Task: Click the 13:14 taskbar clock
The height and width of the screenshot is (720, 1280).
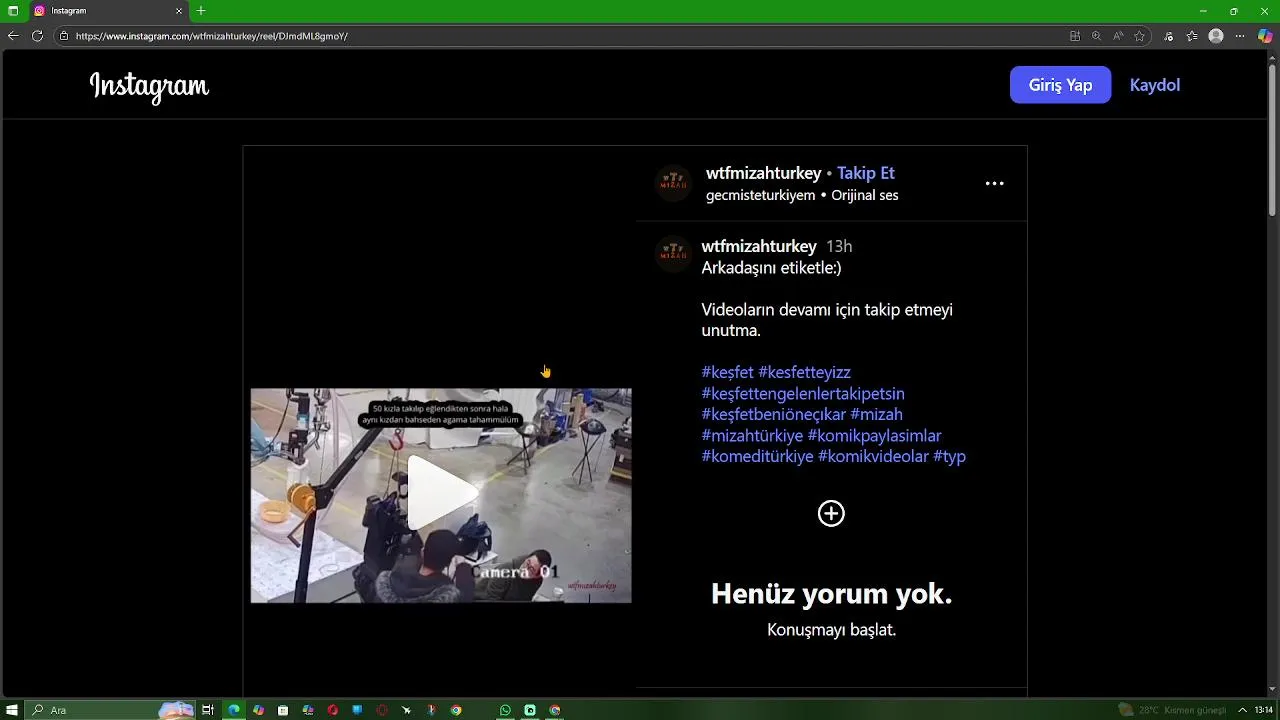Action: pos(1264,710)
